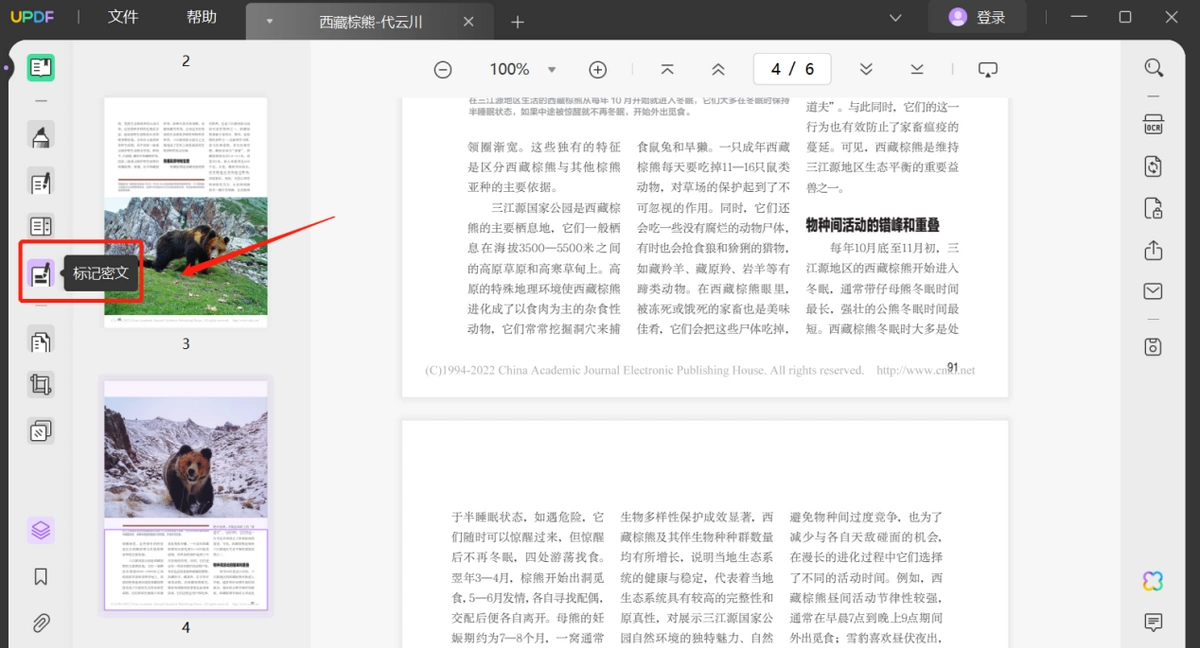Zoom in with the plus button
This screenshot has height=648, width=1200.
[598, 69]
